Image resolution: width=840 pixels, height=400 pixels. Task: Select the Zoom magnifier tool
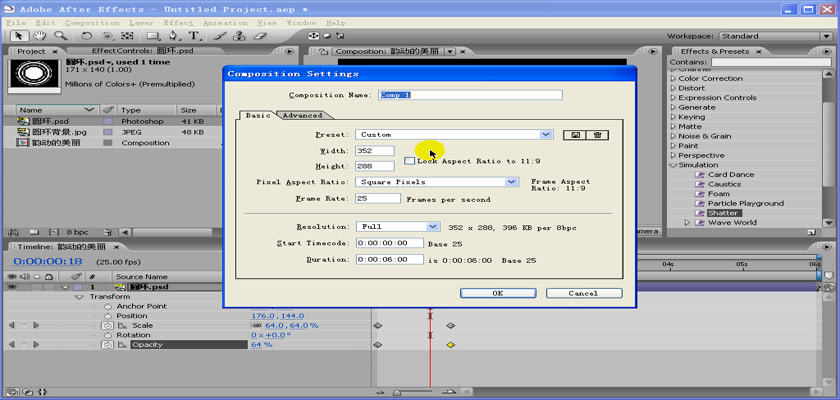point(60,36)
